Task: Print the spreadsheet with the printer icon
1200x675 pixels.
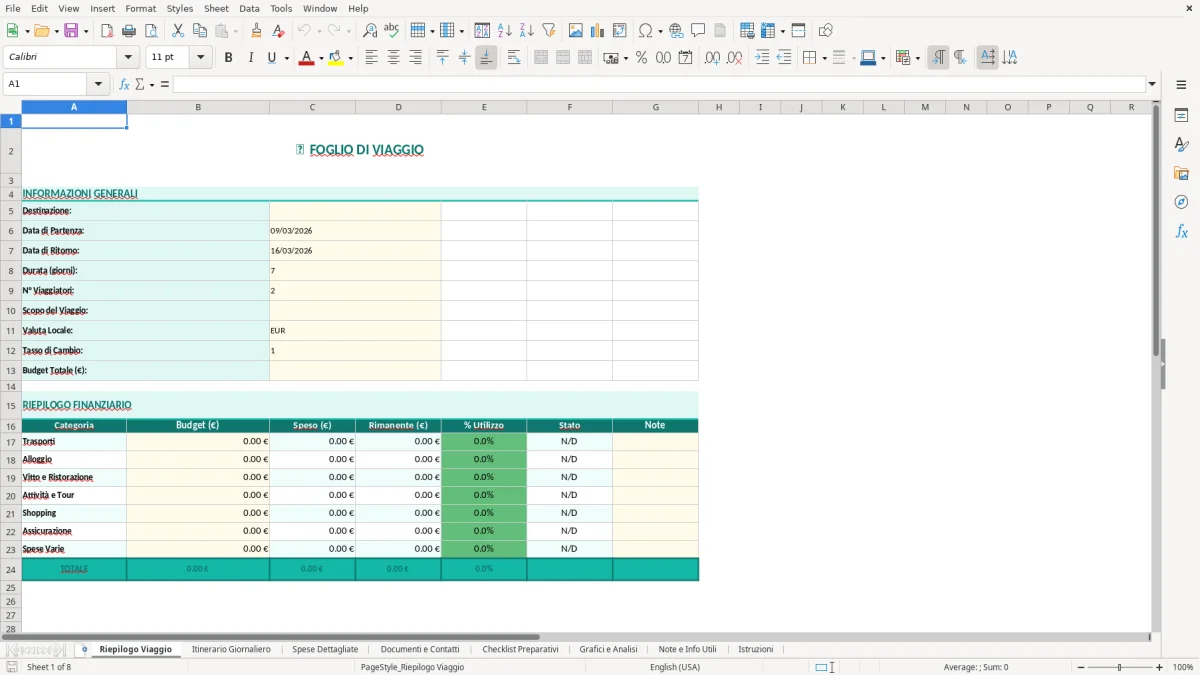Action: [127, 31]
